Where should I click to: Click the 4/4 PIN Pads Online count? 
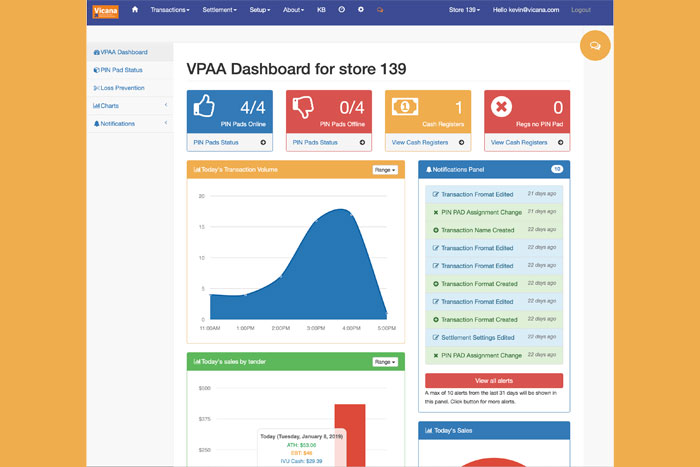[253, 108]
